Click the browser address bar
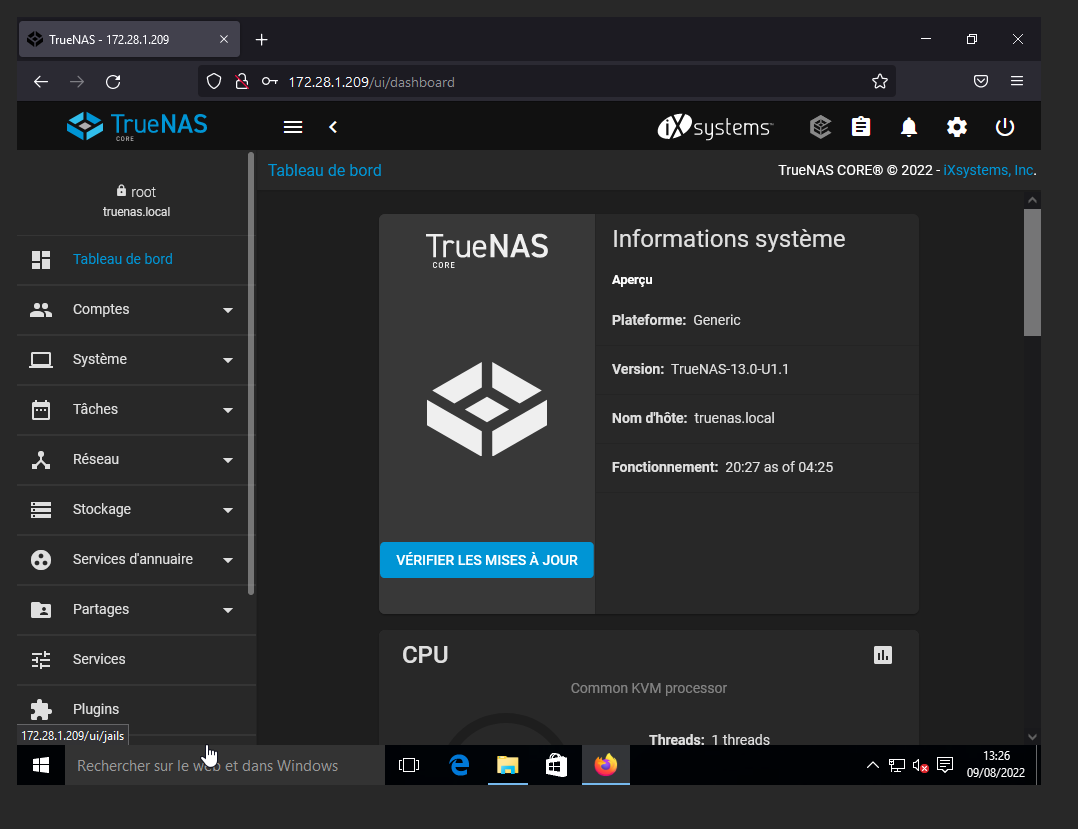The width and height of the screenshot is (1078, 829). click(x=547, y=82)
